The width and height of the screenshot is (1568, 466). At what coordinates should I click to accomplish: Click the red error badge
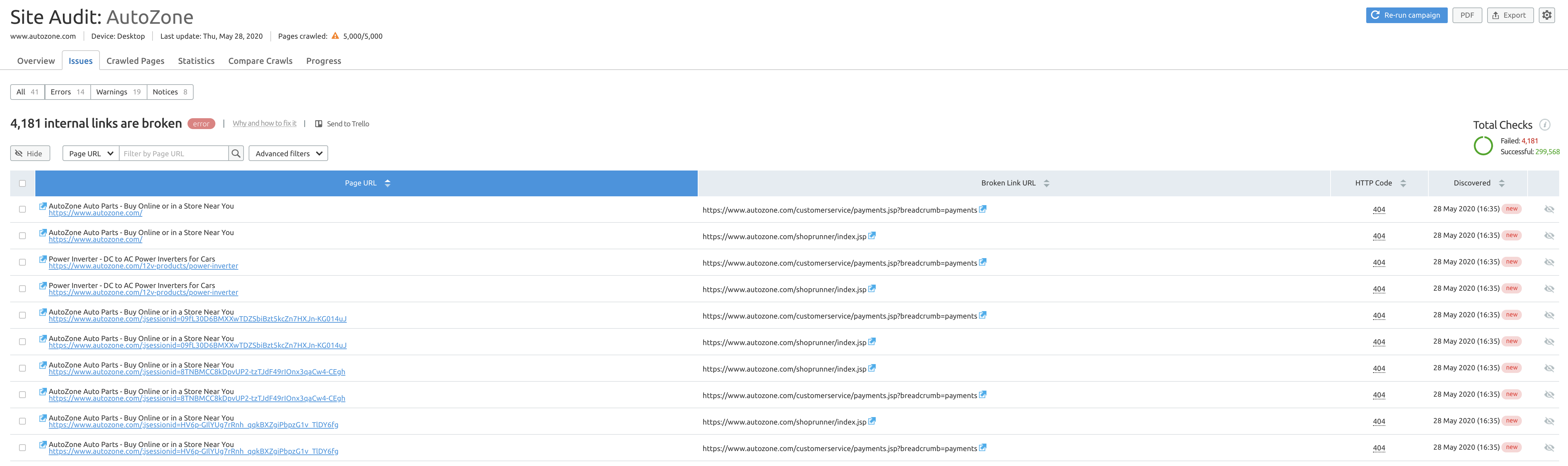pyautogui.click(x=201, y=124)
